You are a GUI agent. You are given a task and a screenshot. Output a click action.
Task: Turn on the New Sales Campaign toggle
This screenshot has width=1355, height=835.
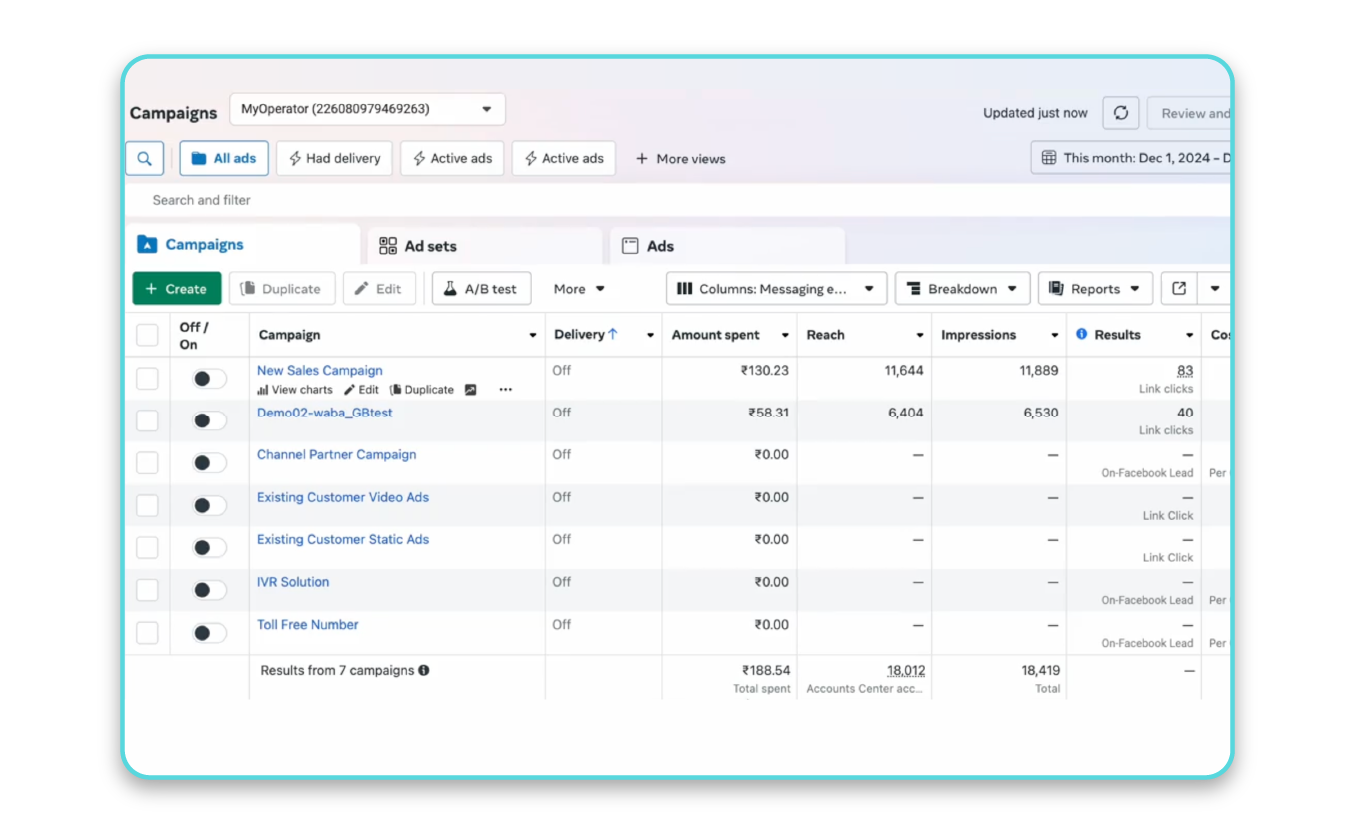click(x=208, y=378)
